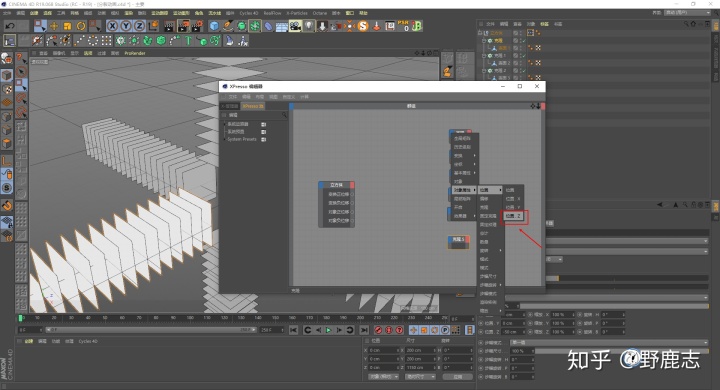The height and width of the screenshot is (390, 720).
Task: Expand the 克隆 object in object manager
Action: click(x=484, y=40)
